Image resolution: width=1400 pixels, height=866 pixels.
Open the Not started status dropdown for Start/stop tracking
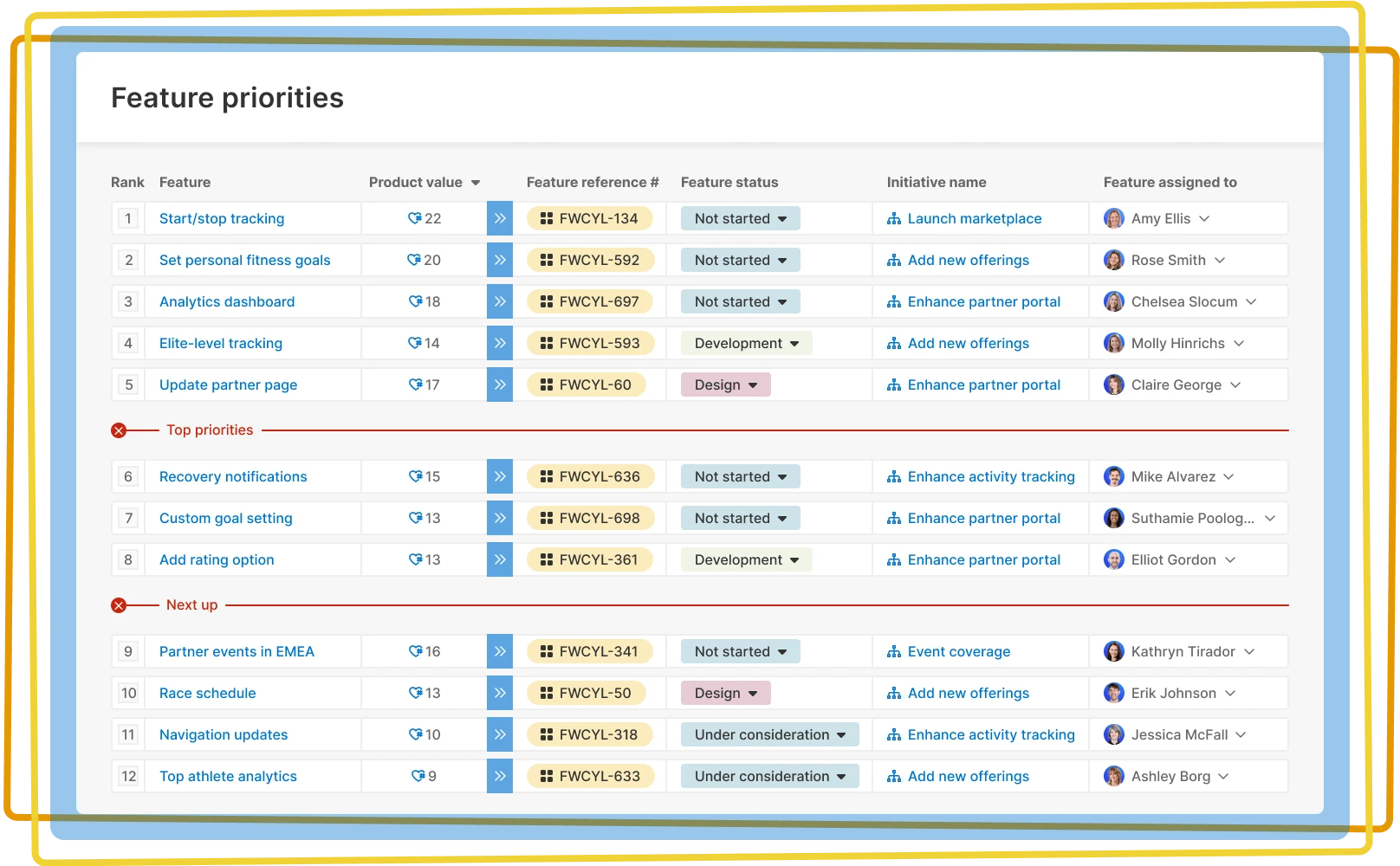(739, 218)
